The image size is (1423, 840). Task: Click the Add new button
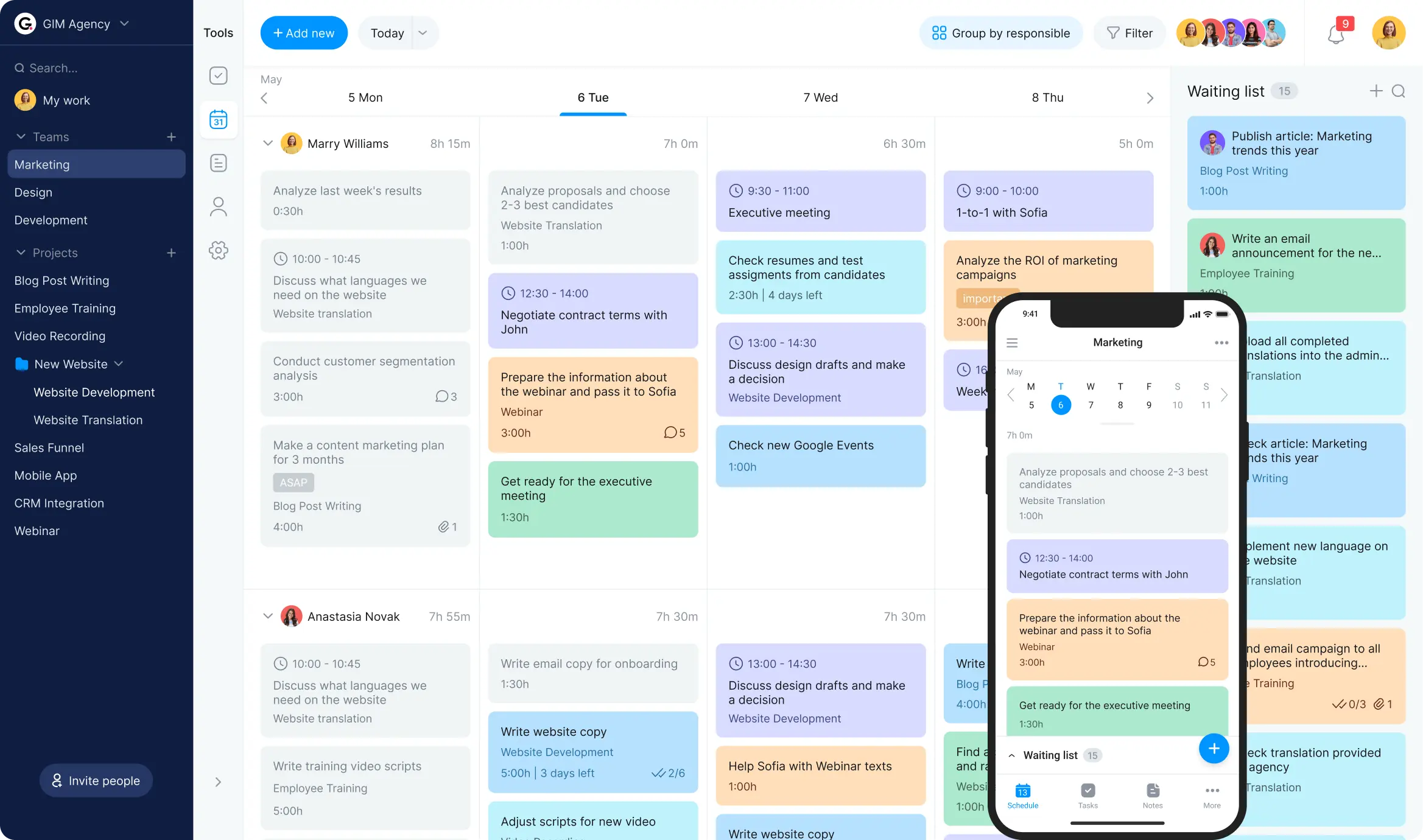pyautogui.click(x=304, y=33)
